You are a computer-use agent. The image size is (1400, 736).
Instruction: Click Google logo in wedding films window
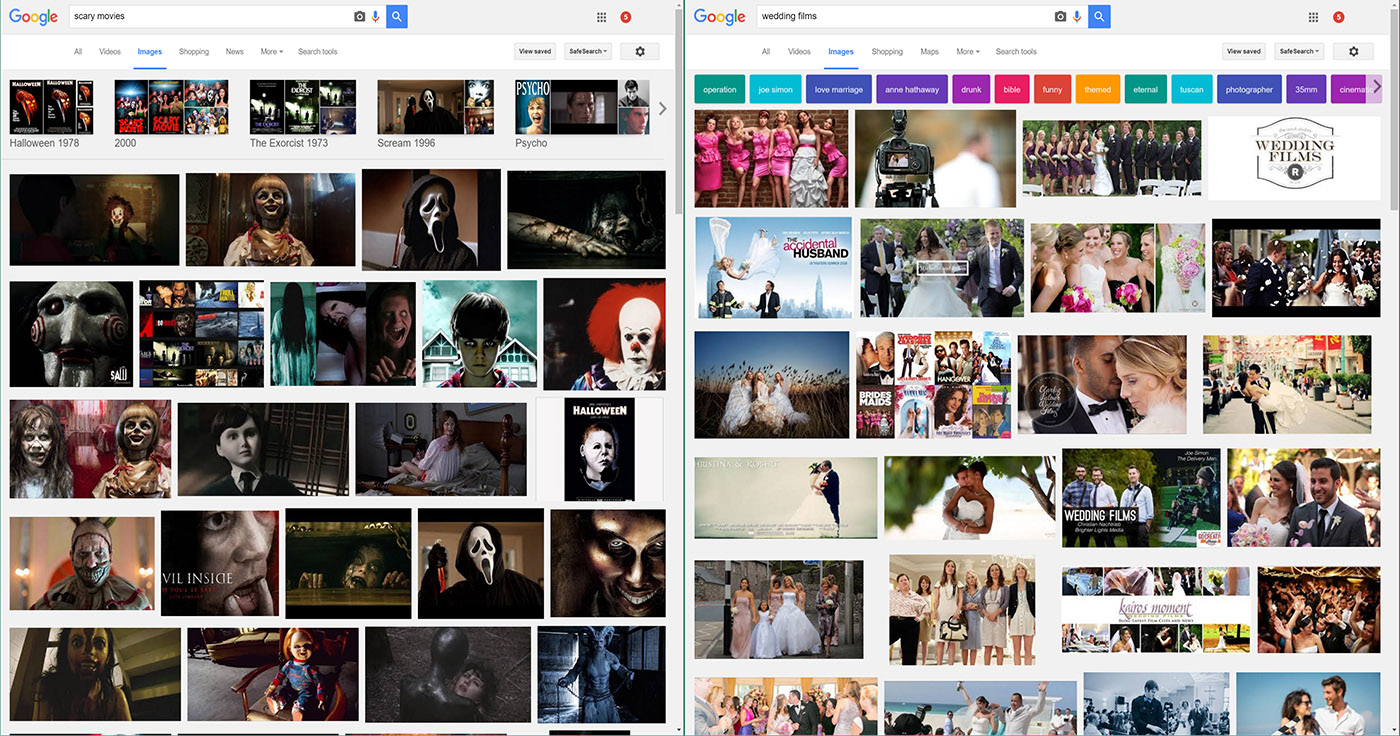(720, 17)
